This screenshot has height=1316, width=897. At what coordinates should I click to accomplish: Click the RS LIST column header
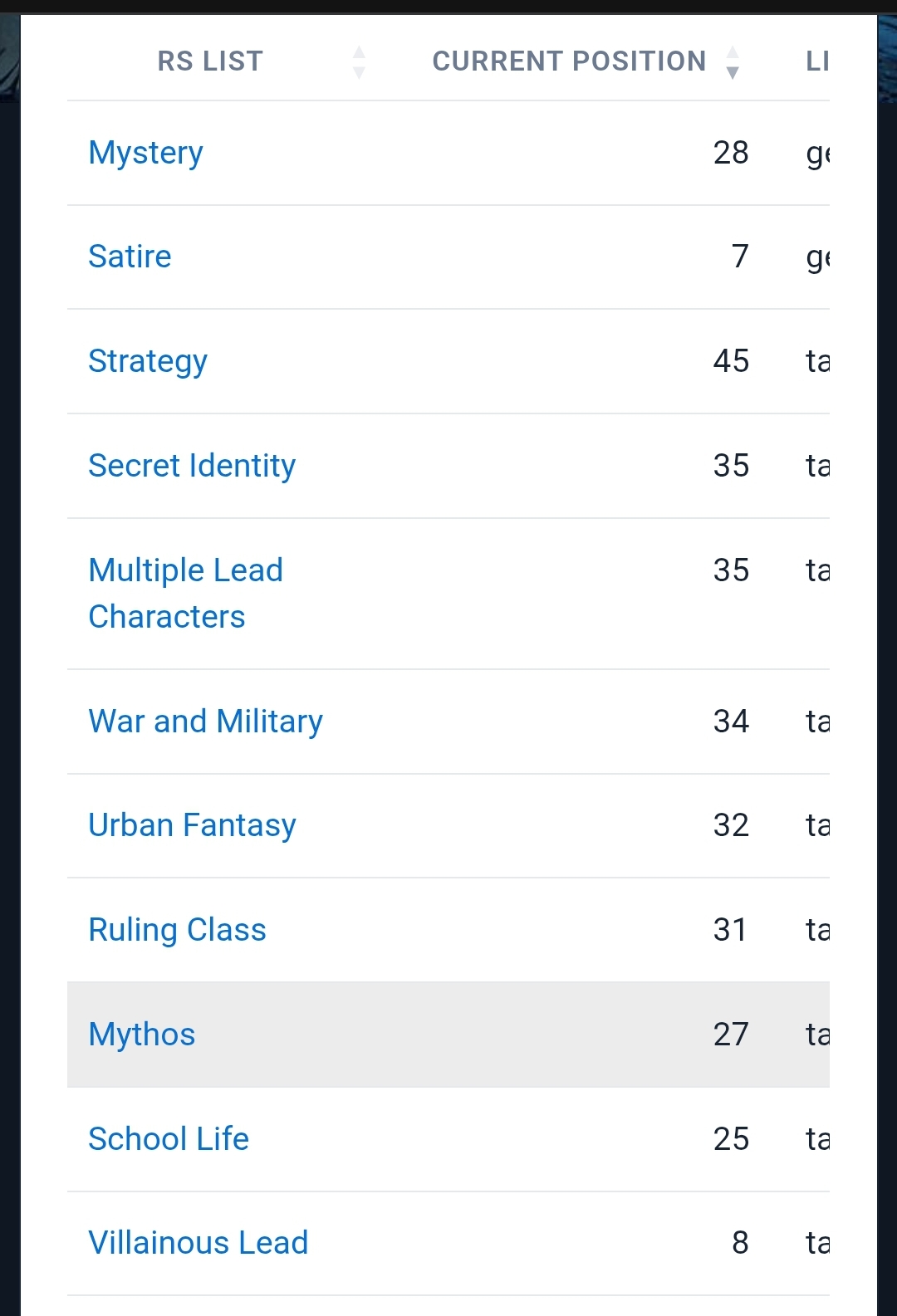click(x=210, y=61)
